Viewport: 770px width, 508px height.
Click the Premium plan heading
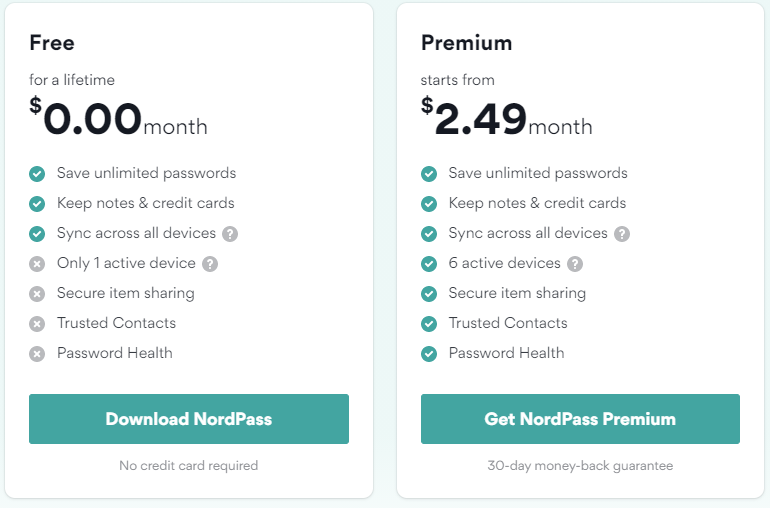(466, 43)
